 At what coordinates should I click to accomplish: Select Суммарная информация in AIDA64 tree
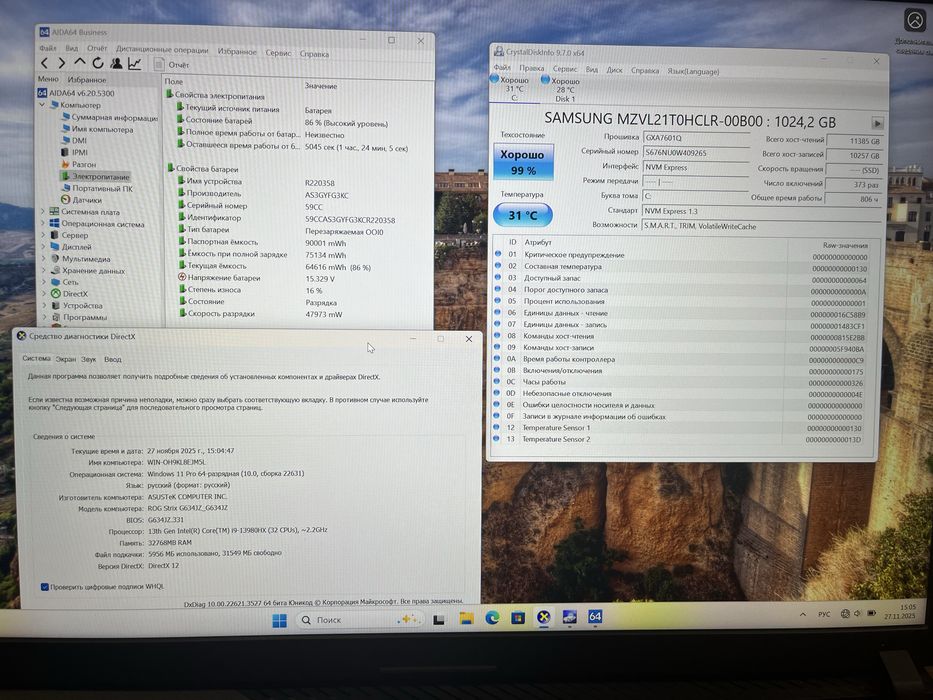coord(109,117)
